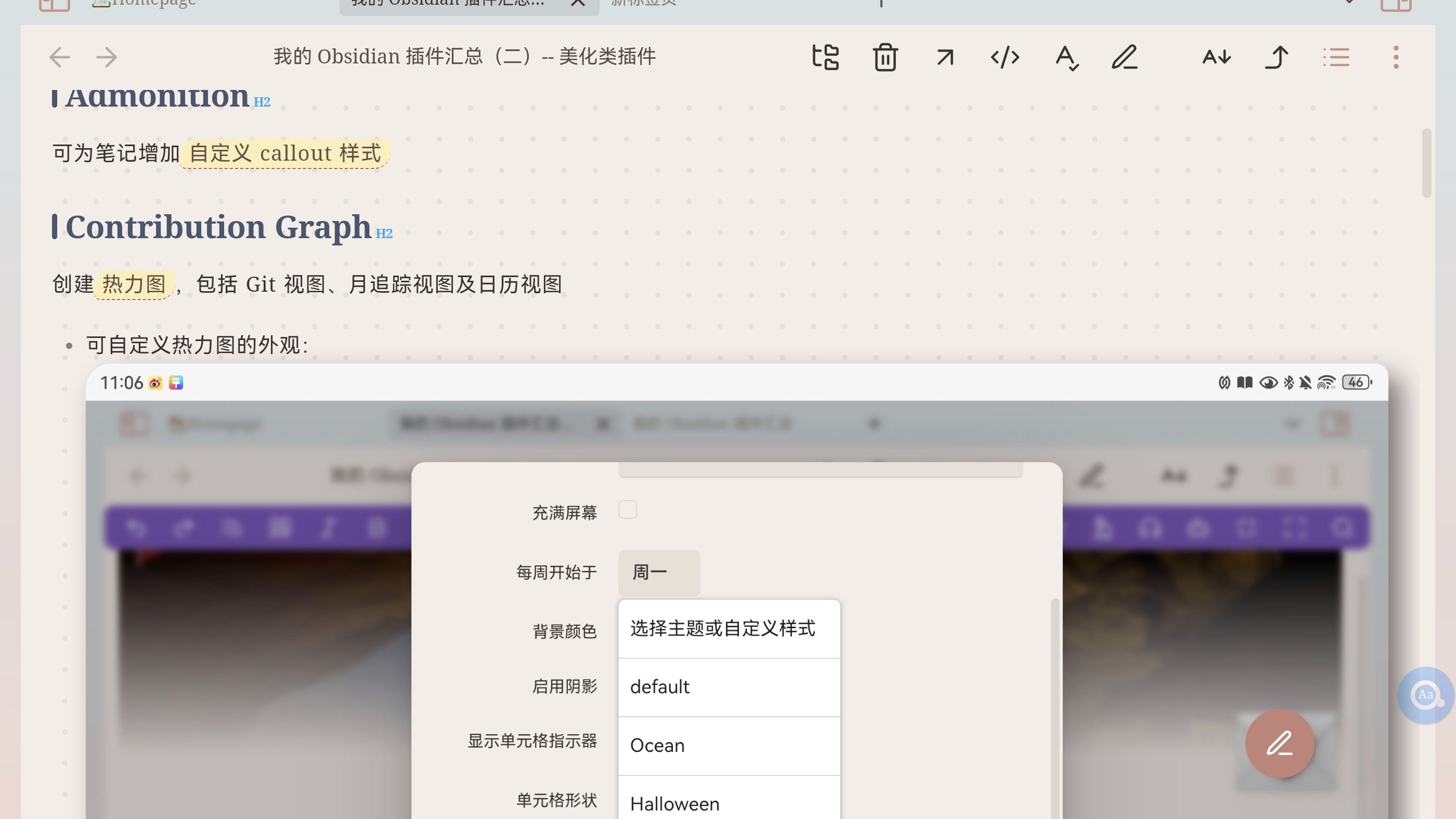Click the H2 marker beside Contribution Graph
Screen dimensions: 1456x819
pyautogui.click(x=384, y=233)
